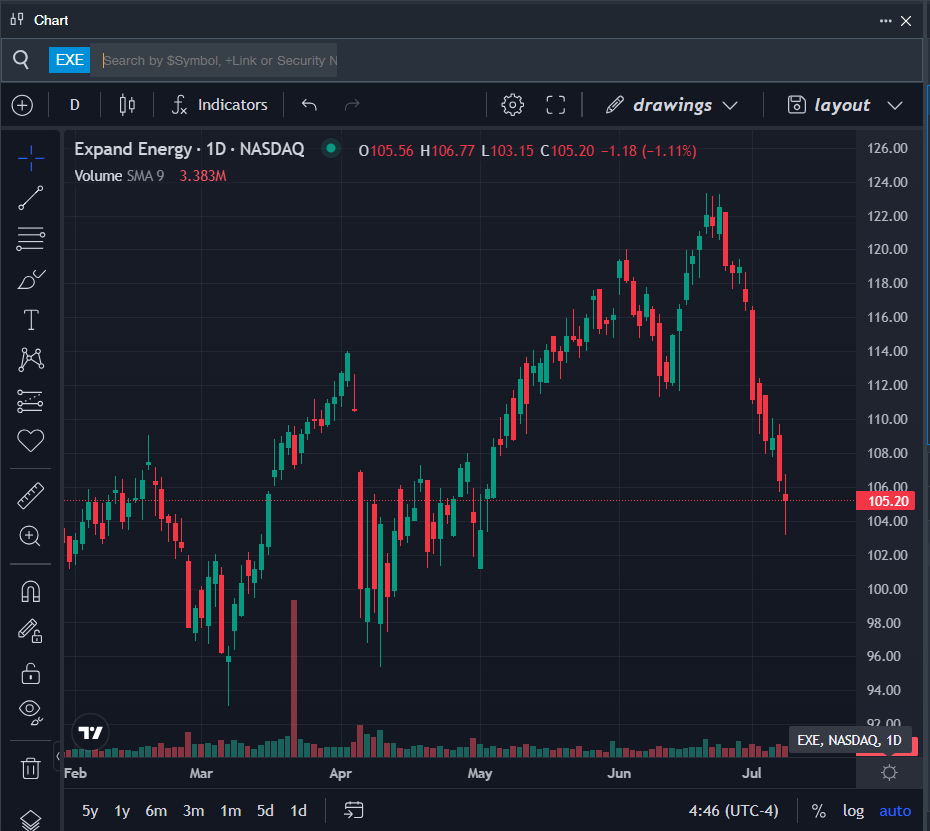Viewport: 930px width, 831px height.
Task: Open price scale settings gear
Action: pyautogui.click(x=889, y=772)
